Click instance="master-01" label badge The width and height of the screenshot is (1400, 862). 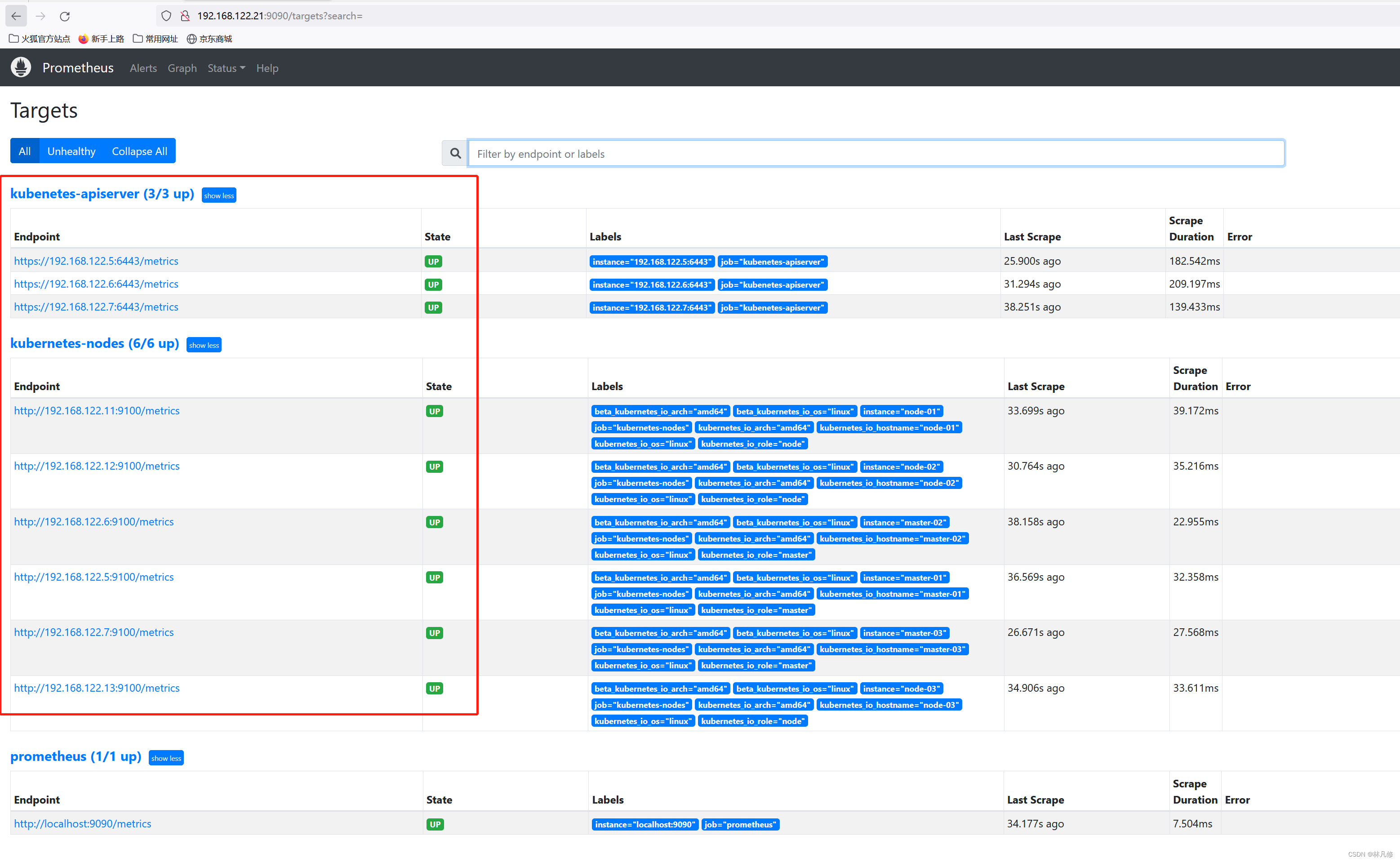(x=905, y=578)
